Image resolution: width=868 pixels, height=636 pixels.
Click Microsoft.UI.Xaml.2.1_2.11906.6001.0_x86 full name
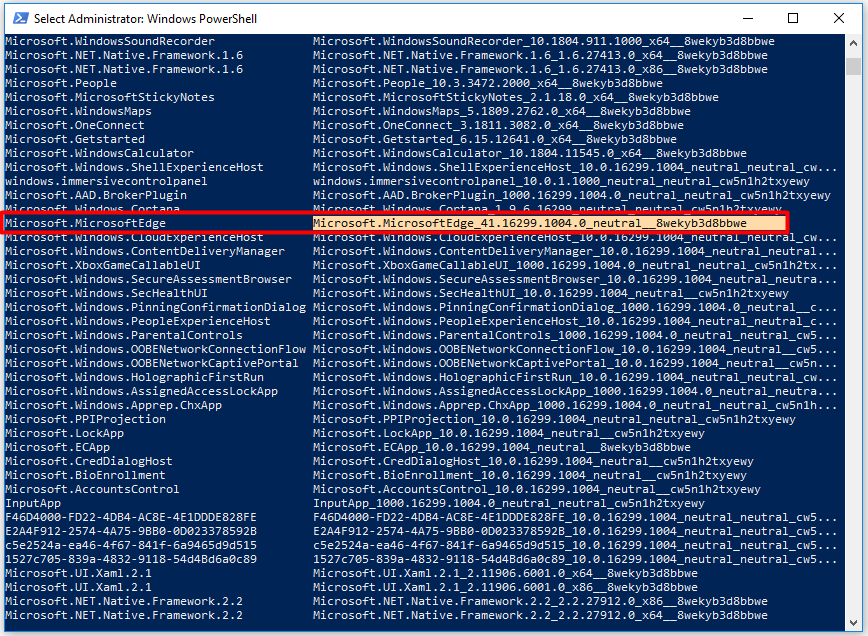point(505,587)
